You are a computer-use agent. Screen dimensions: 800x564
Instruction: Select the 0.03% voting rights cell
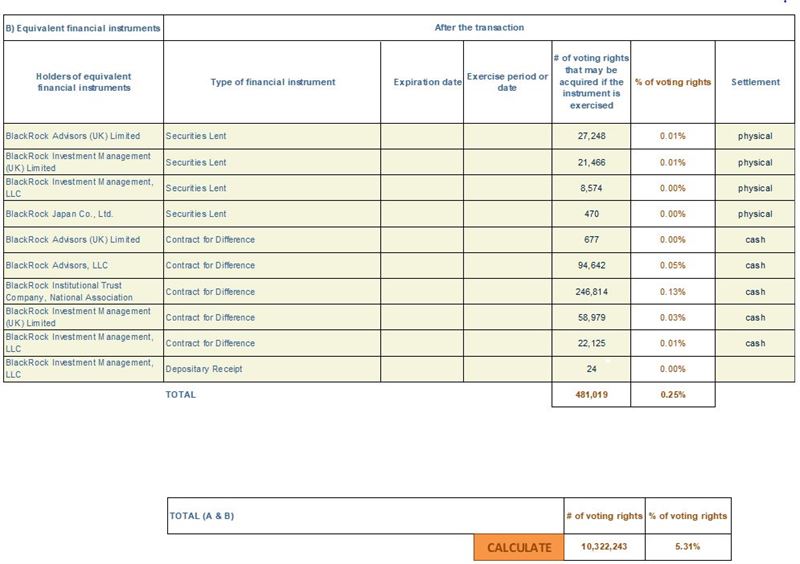673,317
